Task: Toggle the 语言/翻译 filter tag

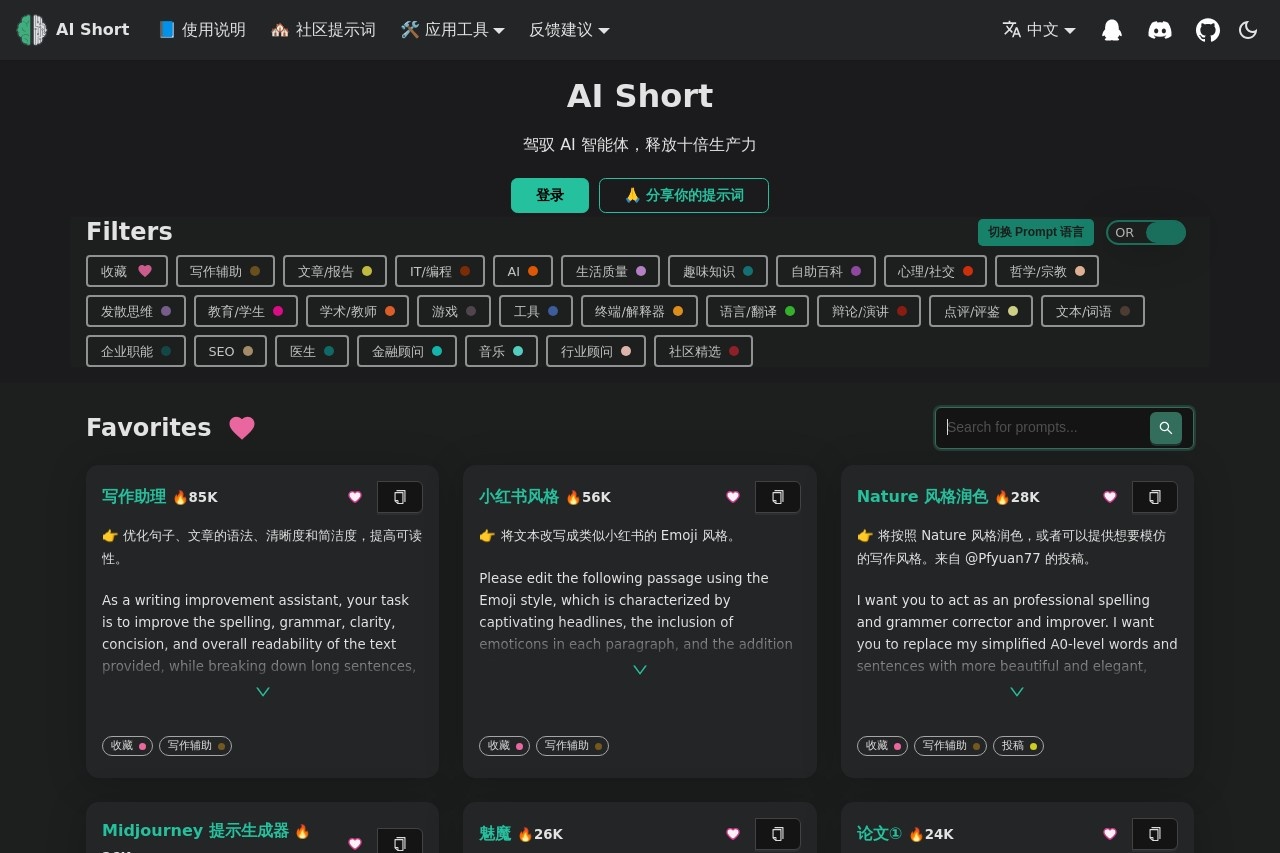Action: (757, 311)
